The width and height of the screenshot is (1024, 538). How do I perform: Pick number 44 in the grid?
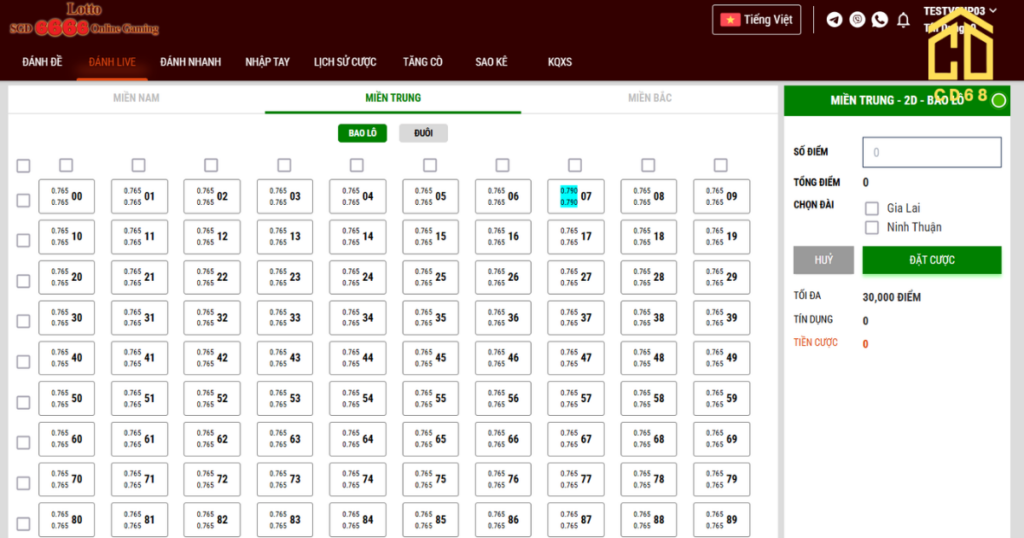tap(357, 358)
